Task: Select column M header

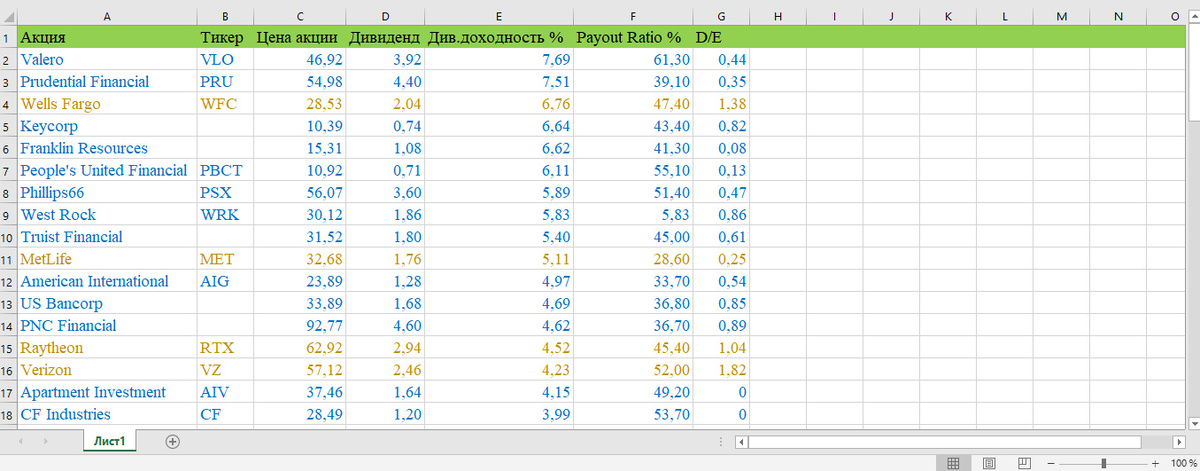Action: tap(1061, 15)
